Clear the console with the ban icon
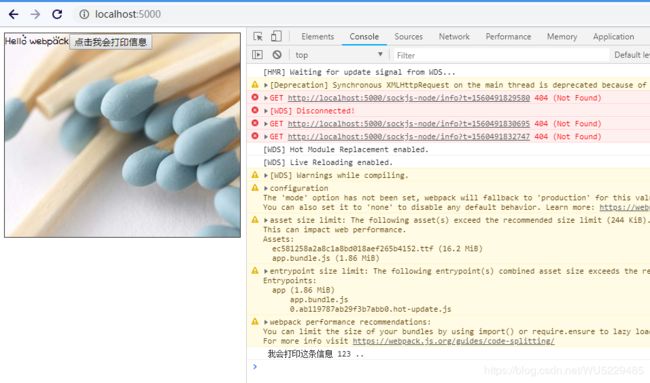The image size is (650, 383). point(277,55)
